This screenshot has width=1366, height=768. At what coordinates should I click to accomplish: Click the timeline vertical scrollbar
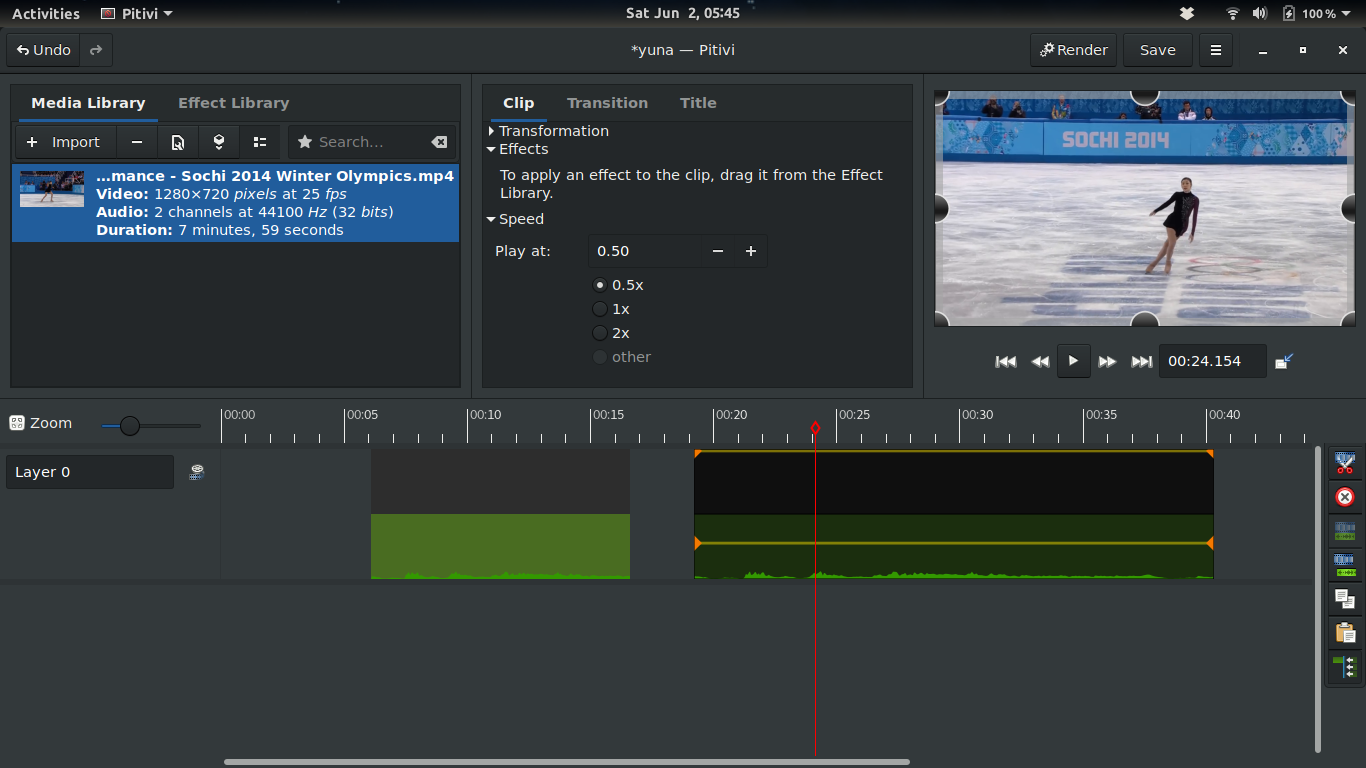point(1318,599)
